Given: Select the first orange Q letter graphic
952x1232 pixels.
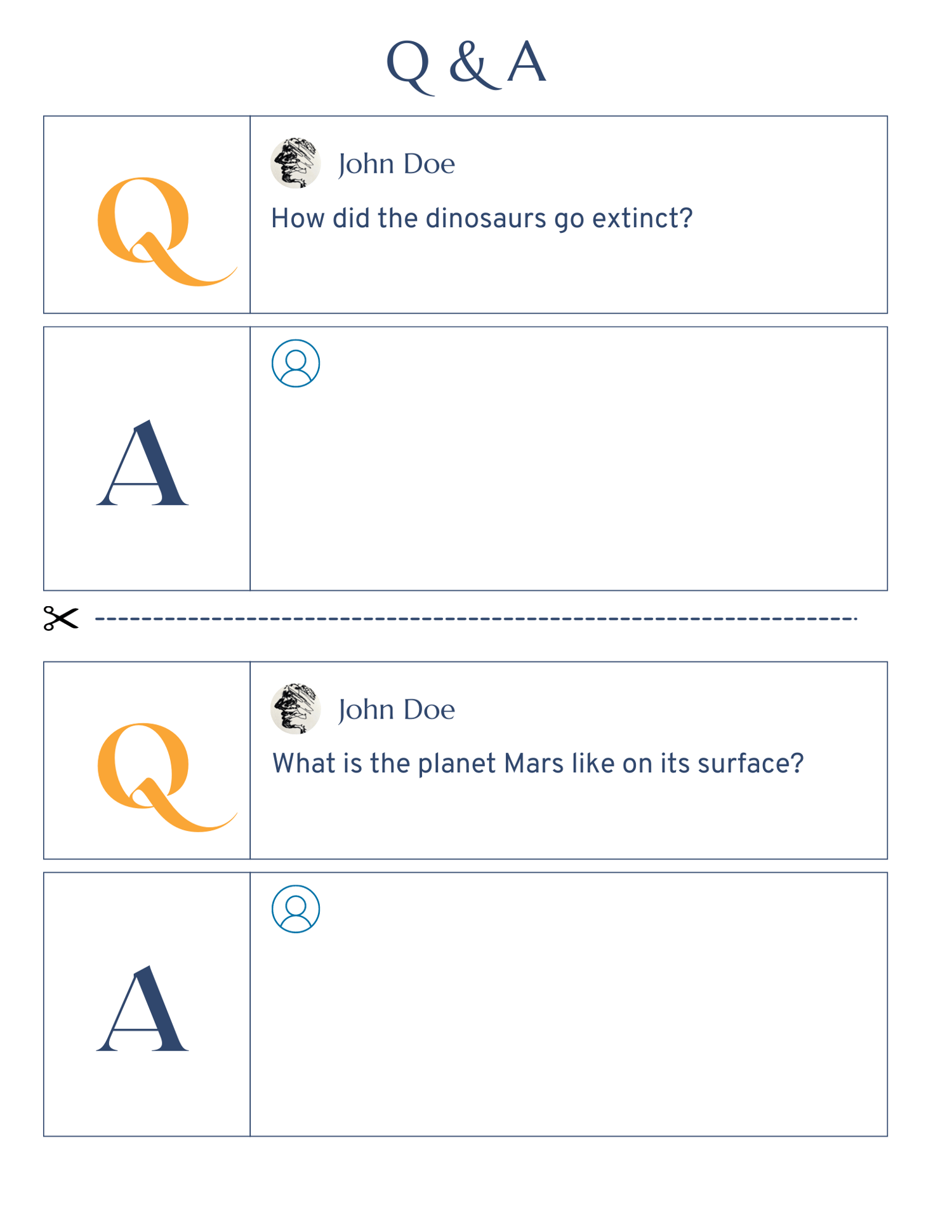Looking at the screenshot, I should 166,231.
